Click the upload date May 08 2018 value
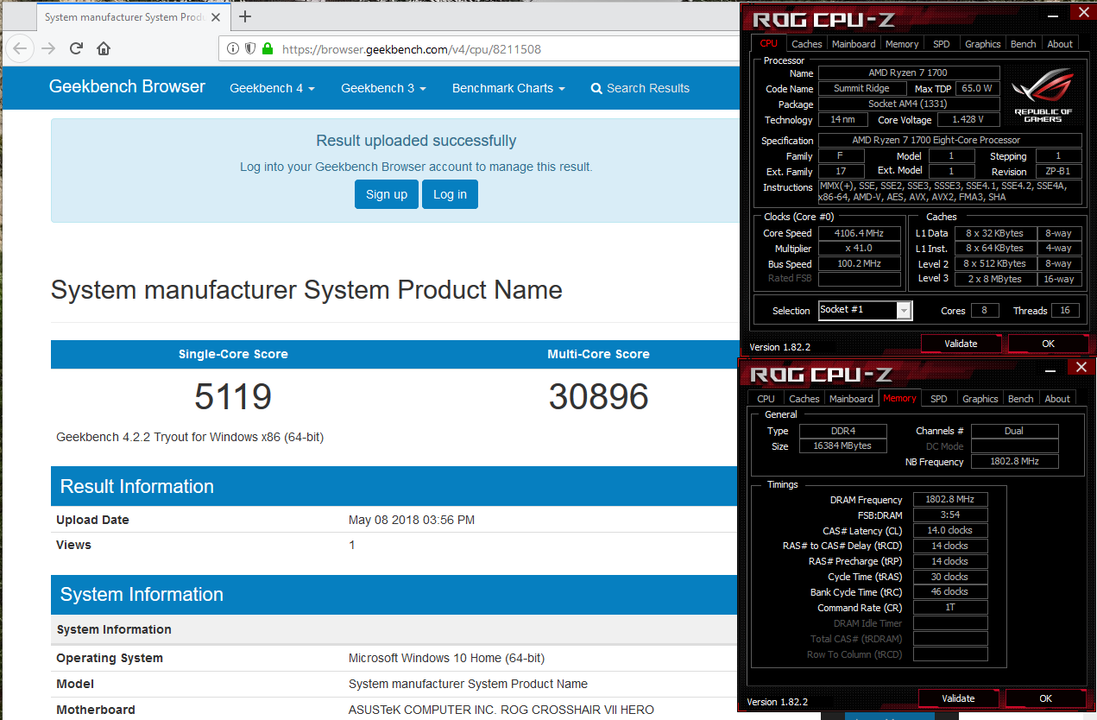The image size is (1097, 720). click(x=411, y=520)
